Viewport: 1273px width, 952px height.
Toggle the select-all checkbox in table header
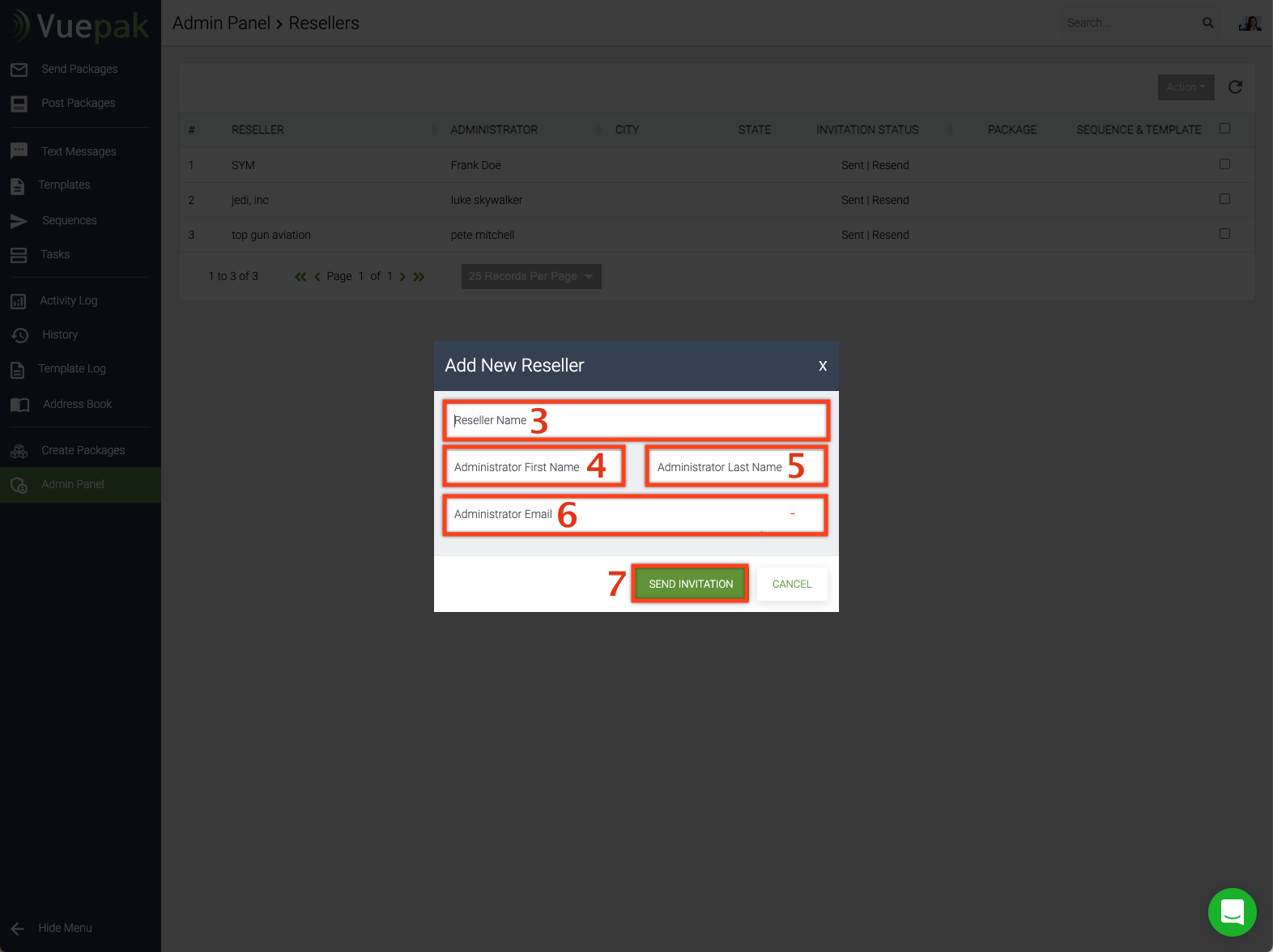coord(1224,129)
